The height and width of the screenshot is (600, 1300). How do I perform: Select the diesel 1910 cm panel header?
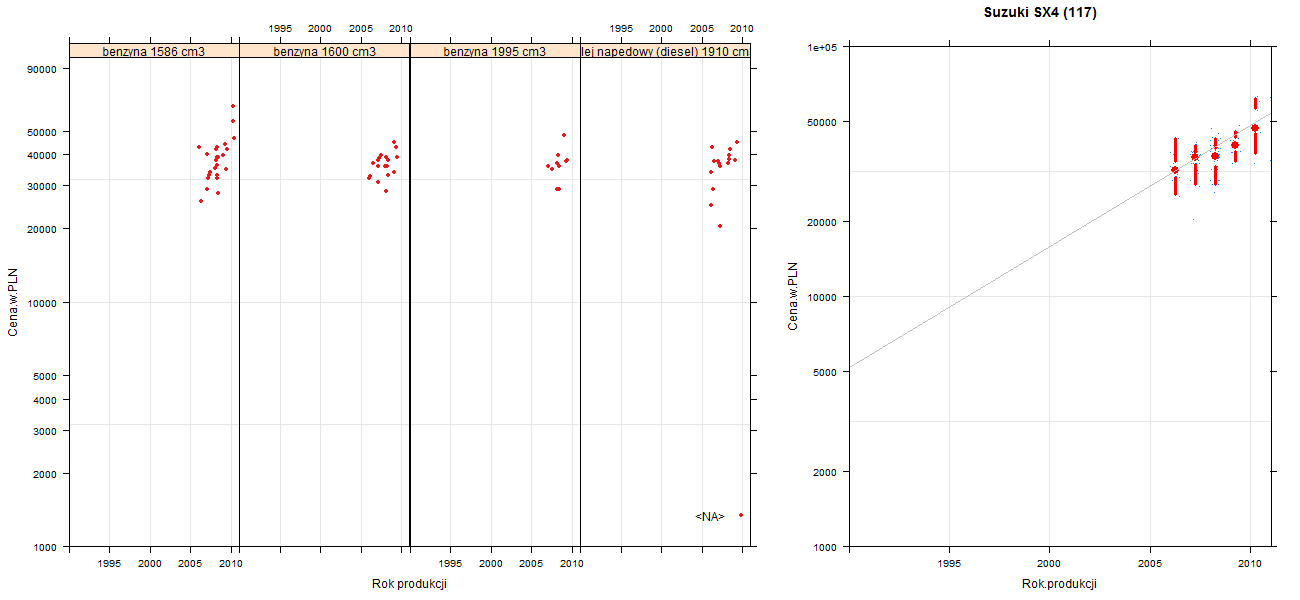[666, 51]
